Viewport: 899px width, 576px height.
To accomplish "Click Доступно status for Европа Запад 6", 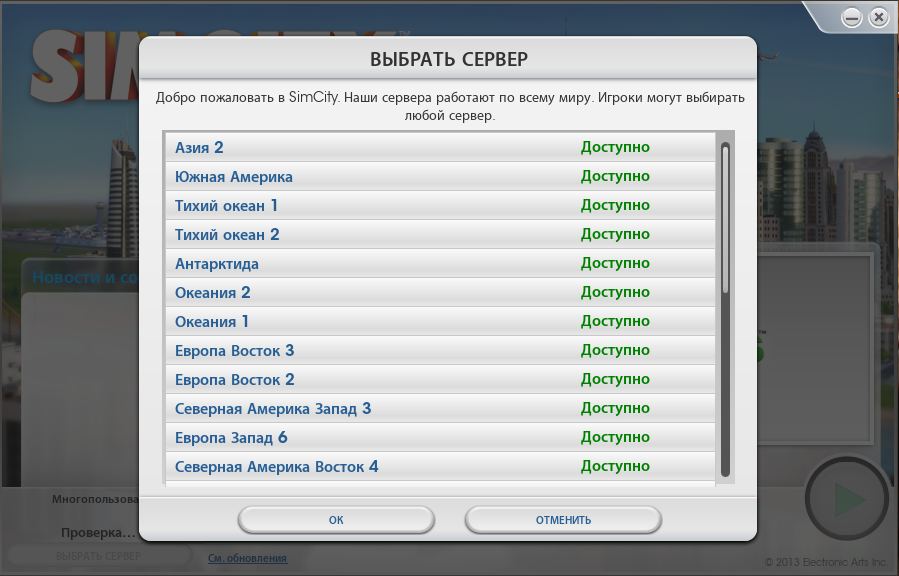I will click(615, 437).
